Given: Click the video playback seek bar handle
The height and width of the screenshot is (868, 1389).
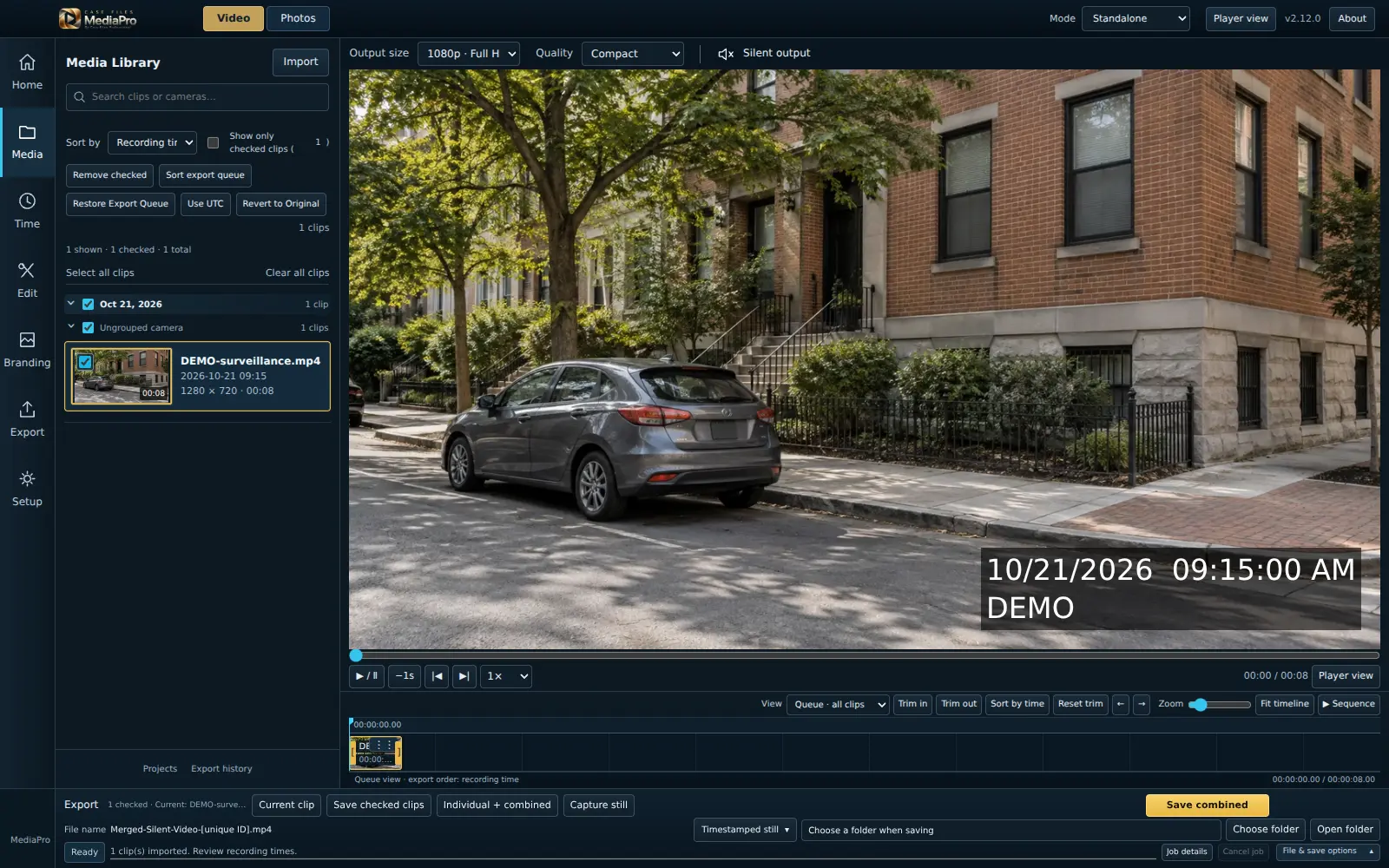Looking at the screenshot, I should point(356,655).
